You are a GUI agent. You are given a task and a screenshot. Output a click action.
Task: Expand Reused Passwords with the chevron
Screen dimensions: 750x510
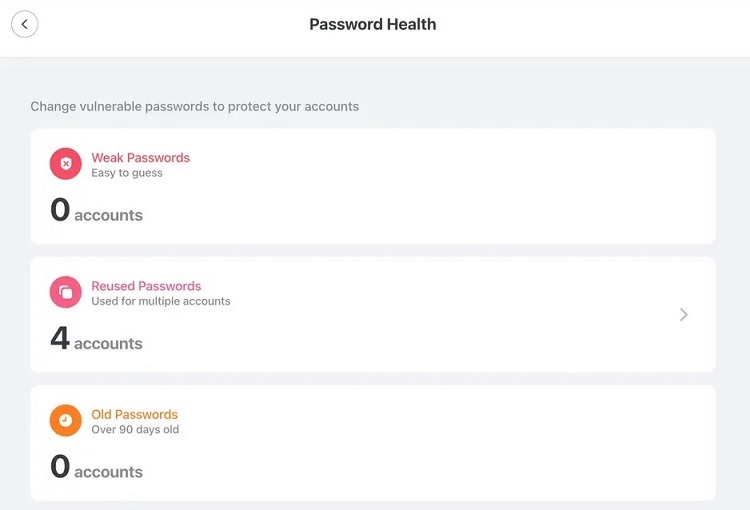tap(684, 314)
